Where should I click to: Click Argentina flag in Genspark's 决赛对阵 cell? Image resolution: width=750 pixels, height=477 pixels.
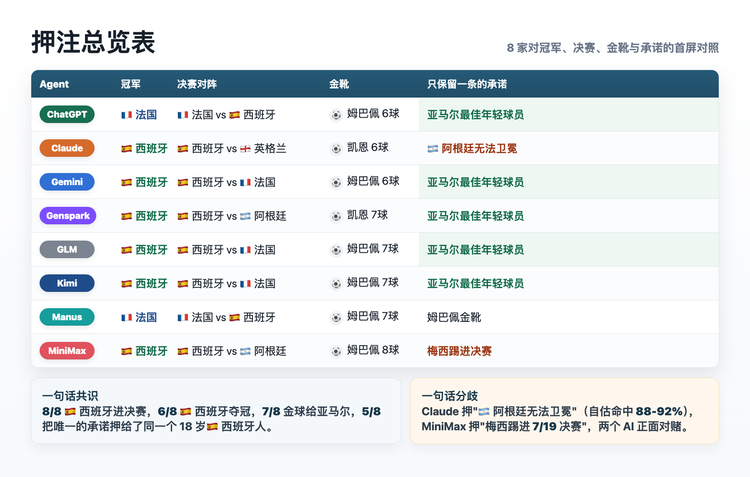(245, 216)
